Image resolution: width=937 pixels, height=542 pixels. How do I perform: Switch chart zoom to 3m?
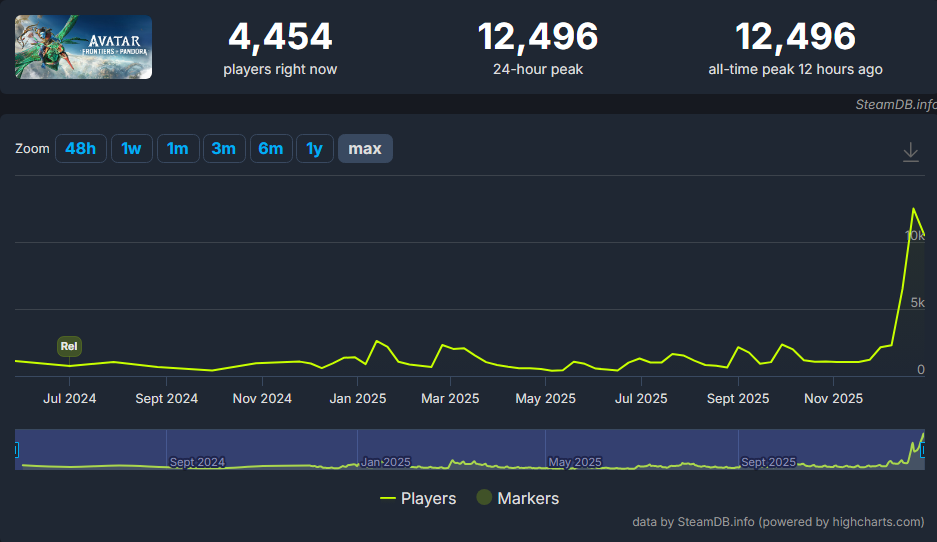coord(223,149)
